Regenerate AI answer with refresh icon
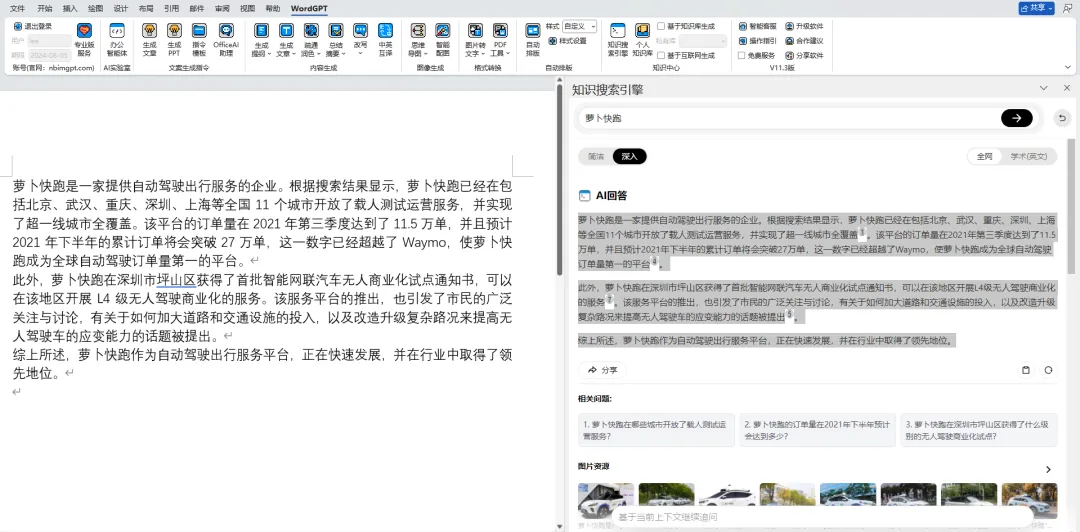The width and height of the screenshot is (1080, 532). (x=1048, y=370)
